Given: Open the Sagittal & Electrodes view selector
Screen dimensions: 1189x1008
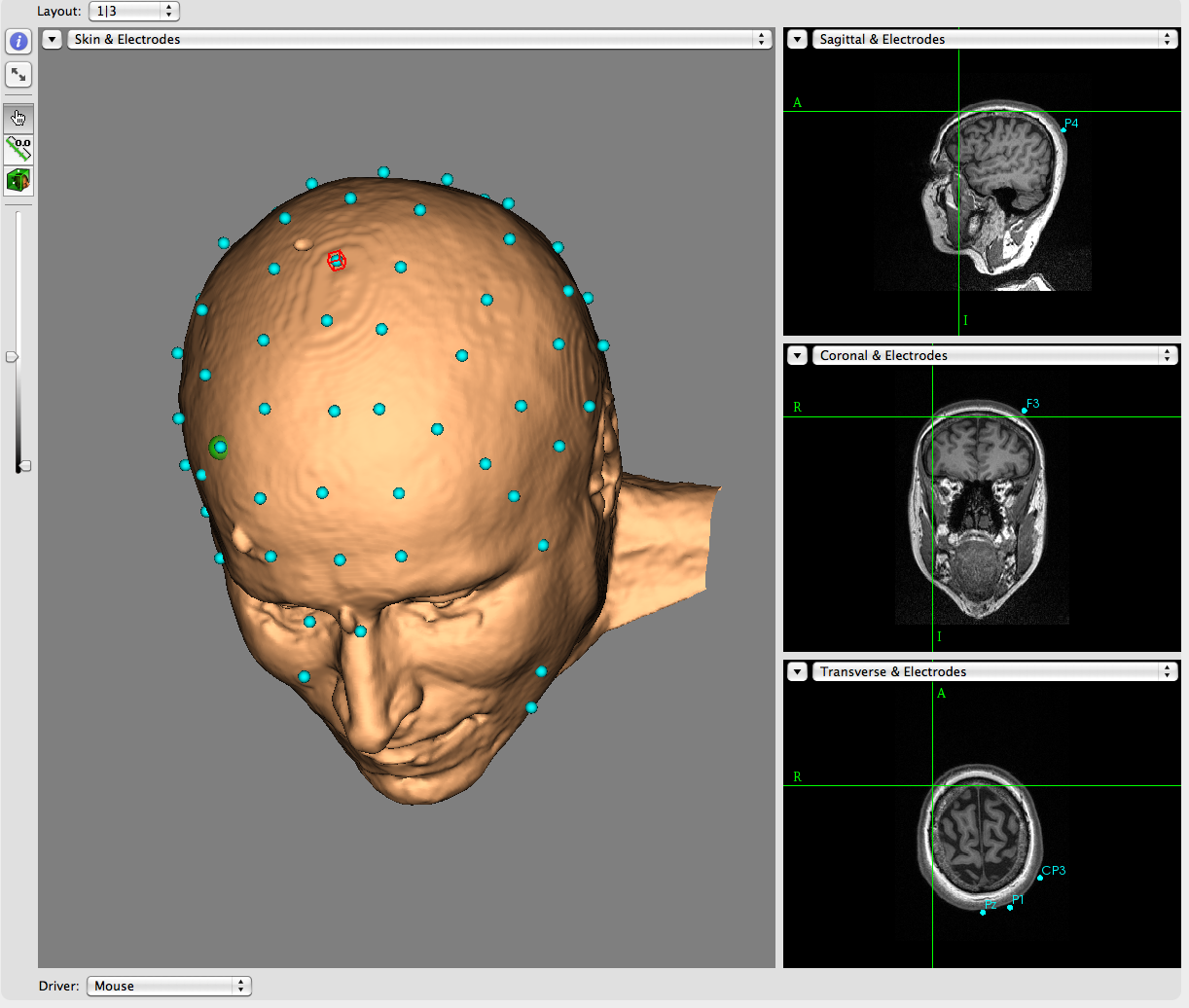Looking at the screenshot, I should point(994,39).
